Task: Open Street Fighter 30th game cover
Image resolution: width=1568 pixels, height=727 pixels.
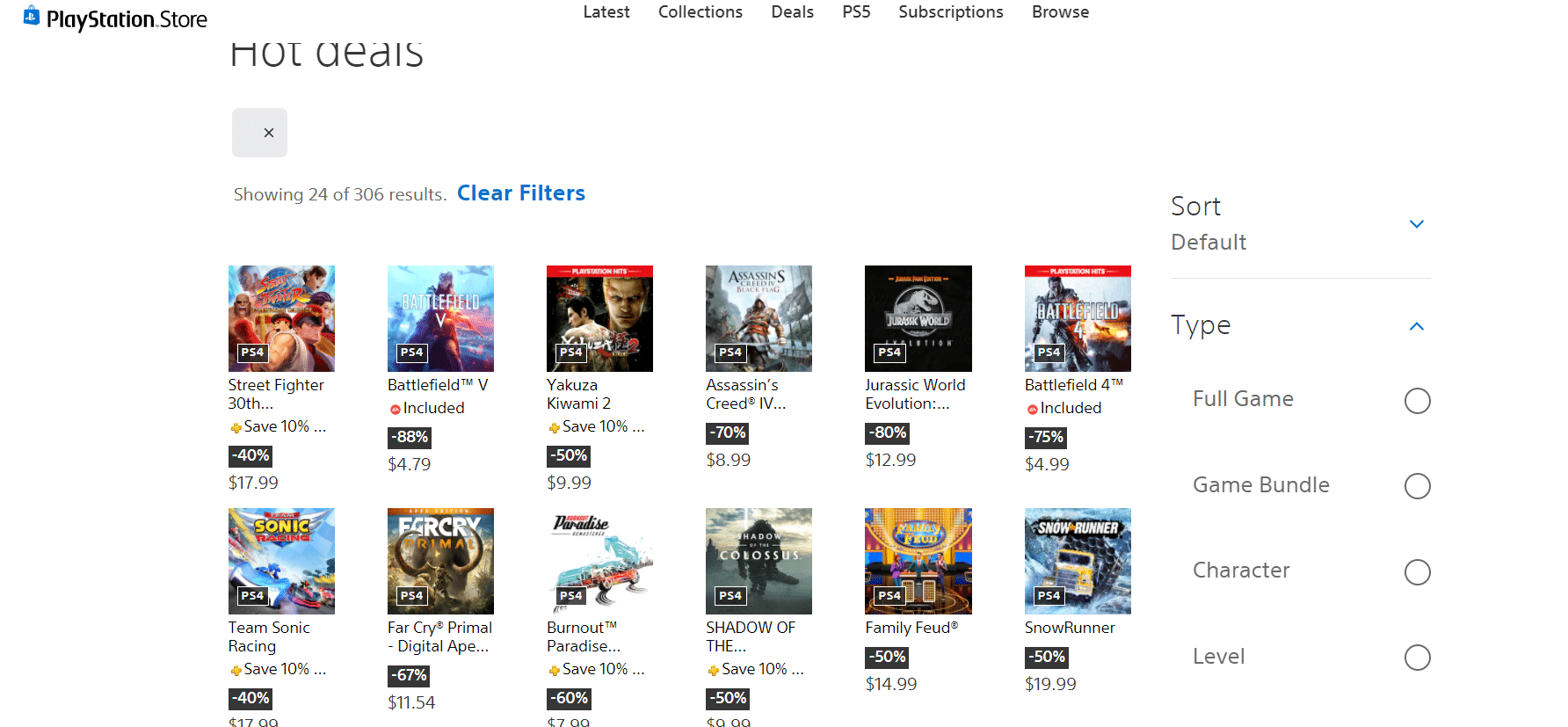Action: tap(281, 318)
